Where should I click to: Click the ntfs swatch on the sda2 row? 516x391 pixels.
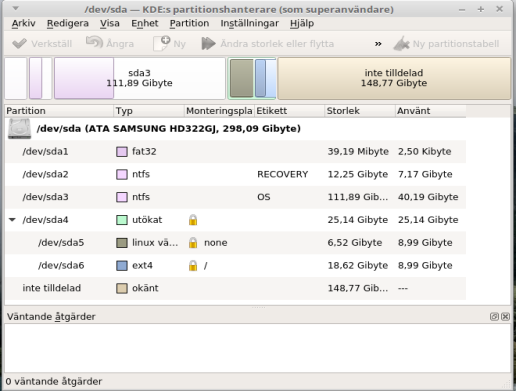point(122,174)
